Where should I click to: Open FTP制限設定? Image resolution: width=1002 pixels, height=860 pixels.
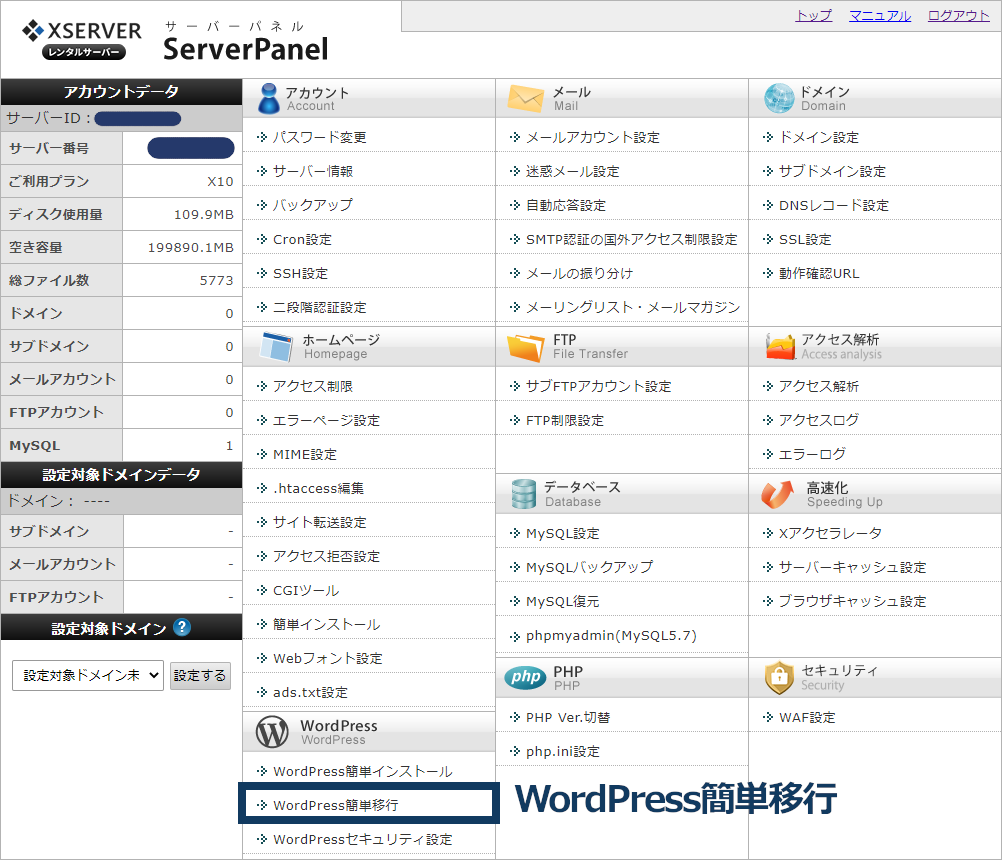click(x=565, y=420)
